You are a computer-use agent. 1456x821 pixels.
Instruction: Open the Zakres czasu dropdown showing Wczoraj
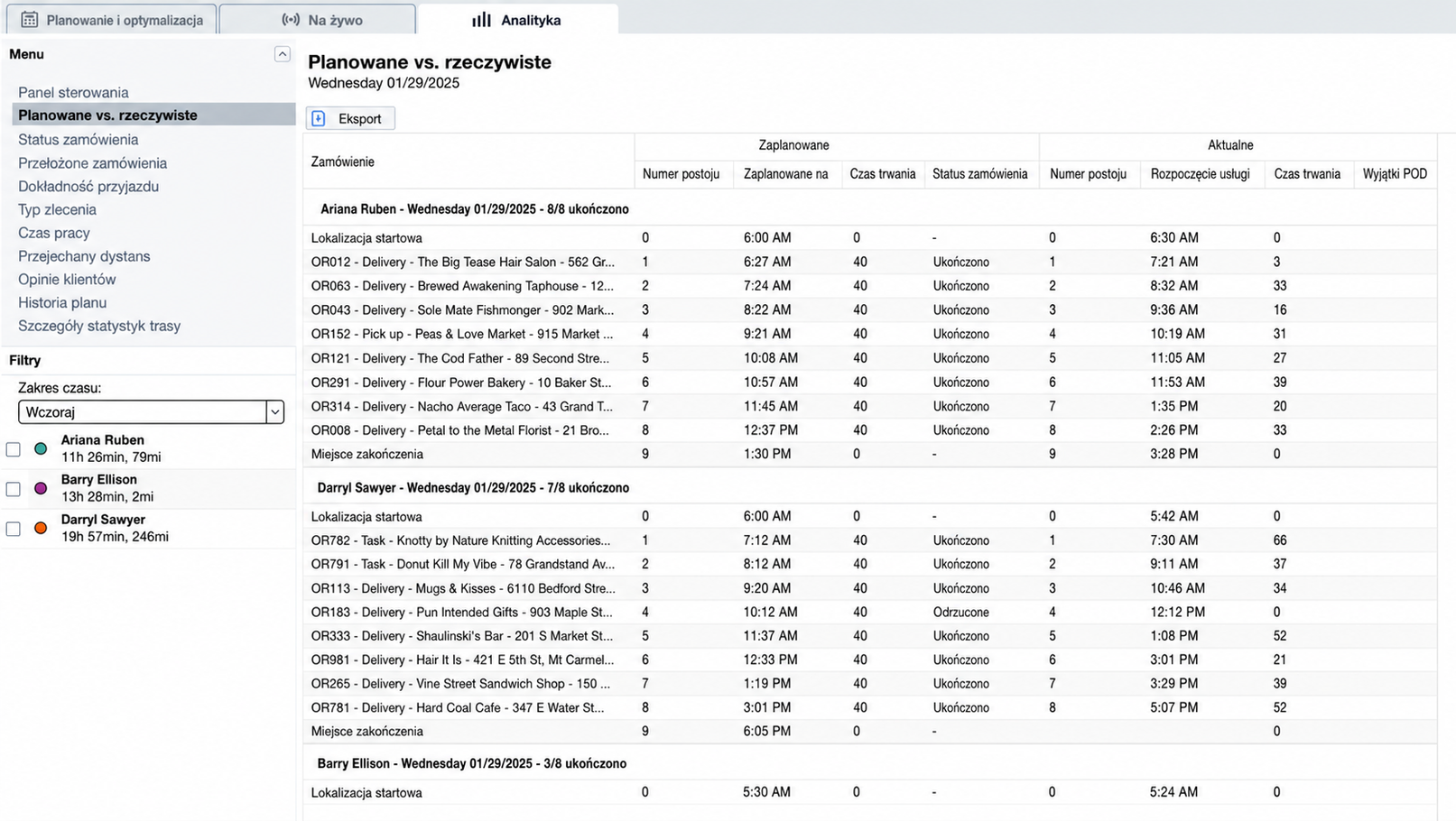(151, 412)
